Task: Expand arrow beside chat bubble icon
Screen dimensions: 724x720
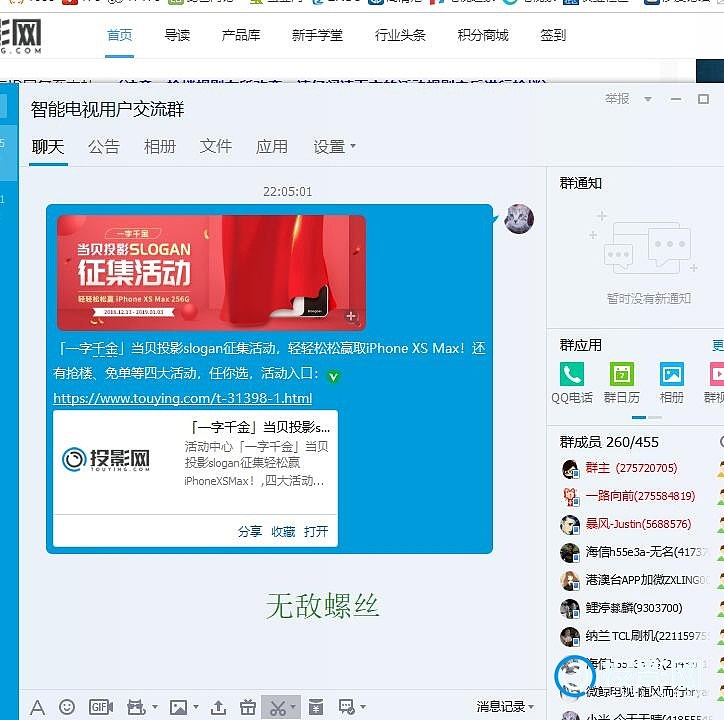Action: point(363,707)
